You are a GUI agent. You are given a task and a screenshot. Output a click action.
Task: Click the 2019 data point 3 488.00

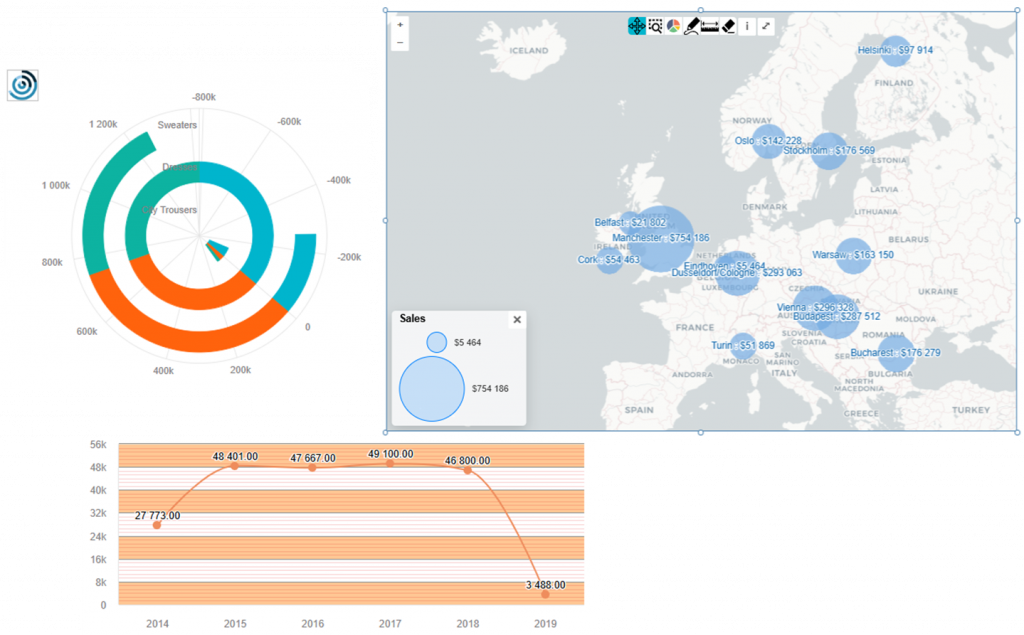[x=545, y=594]
